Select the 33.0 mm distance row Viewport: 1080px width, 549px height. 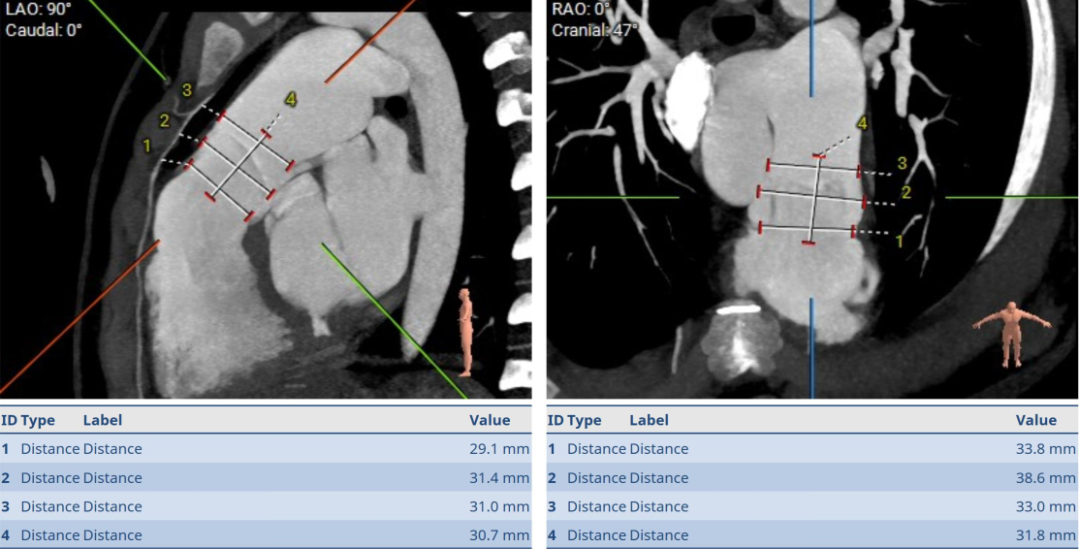coord(813,506)
